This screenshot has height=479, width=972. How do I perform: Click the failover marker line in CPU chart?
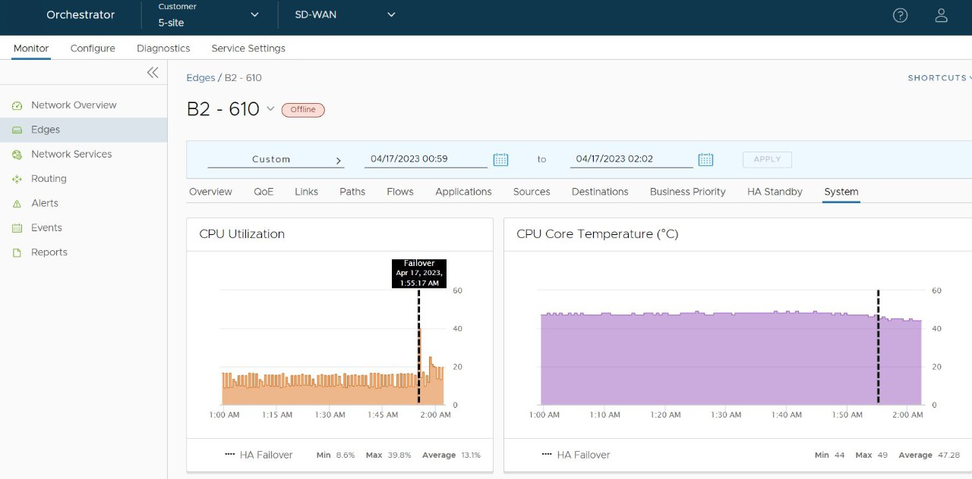click(x=419, y=350)
